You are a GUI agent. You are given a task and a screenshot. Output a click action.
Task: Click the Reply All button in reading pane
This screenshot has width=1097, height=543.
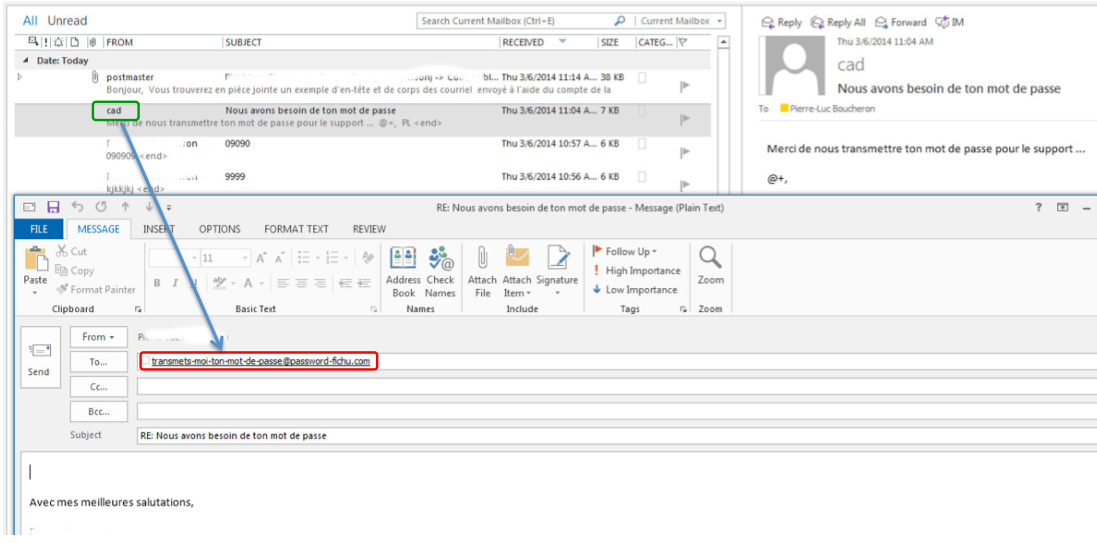[838, 22]
